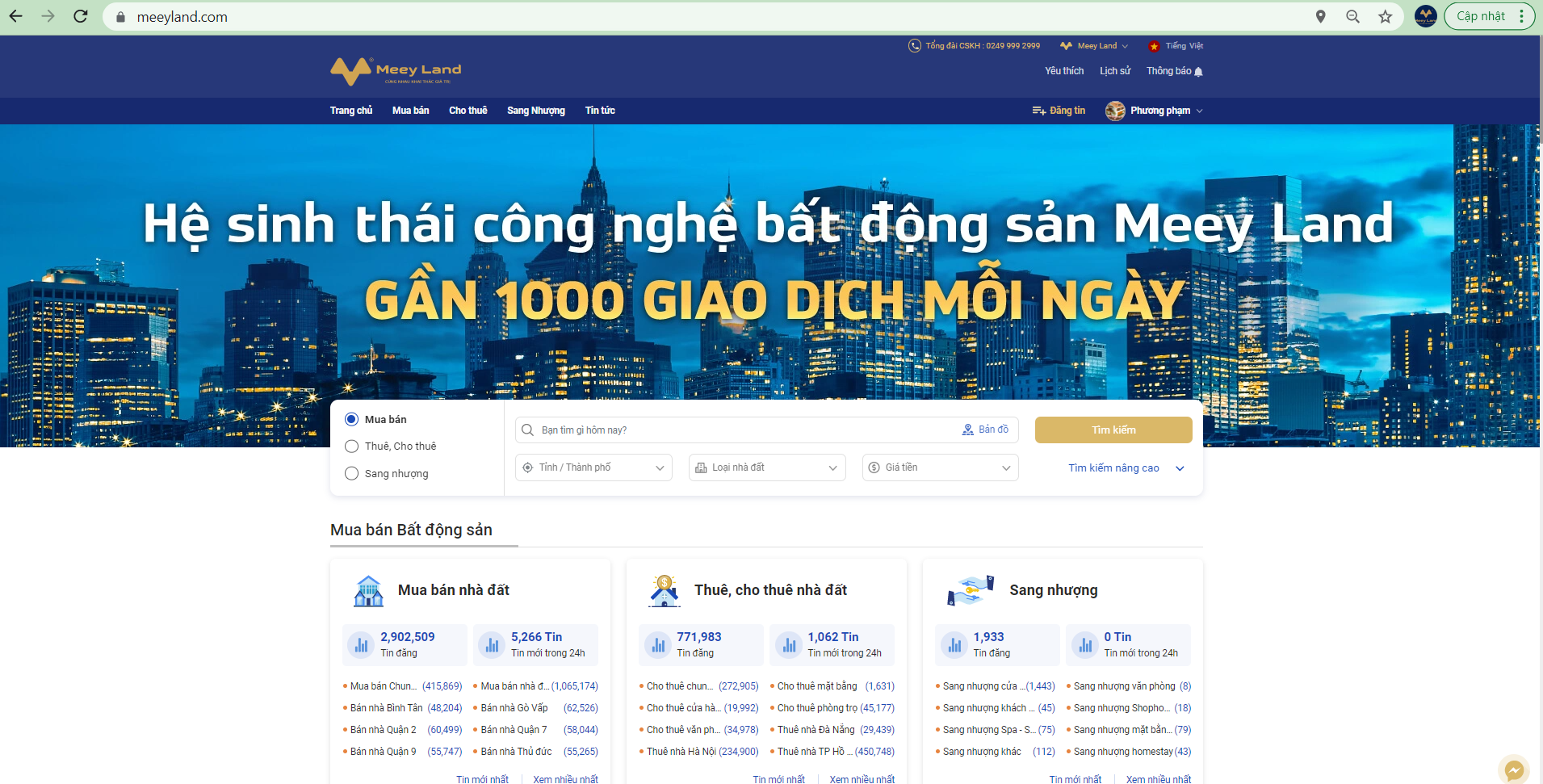1543x784 pixels.
Task: Open the Mua bán menu
Action: pyautogui.click(x=410, y=111)
